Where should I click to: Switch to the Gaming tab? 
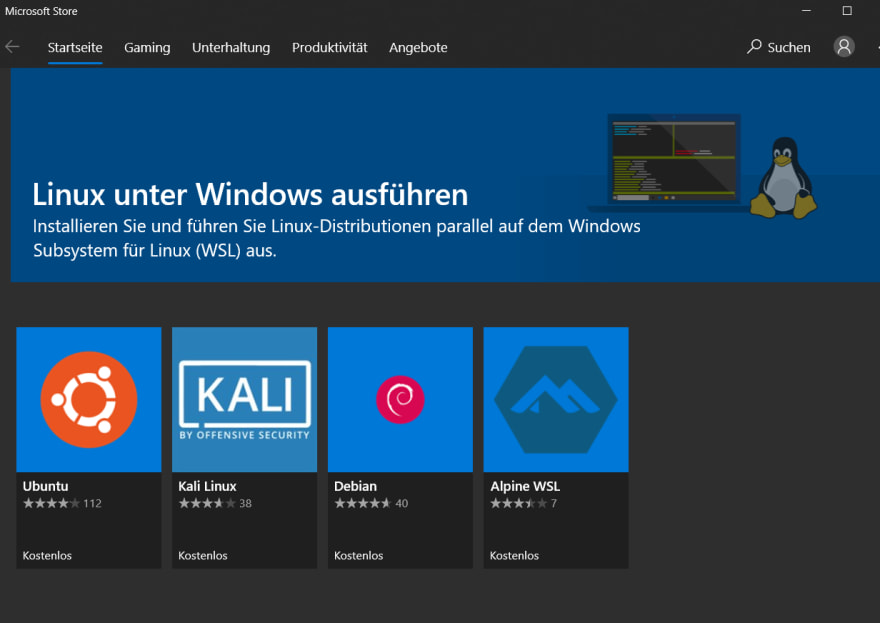(147, 48)
